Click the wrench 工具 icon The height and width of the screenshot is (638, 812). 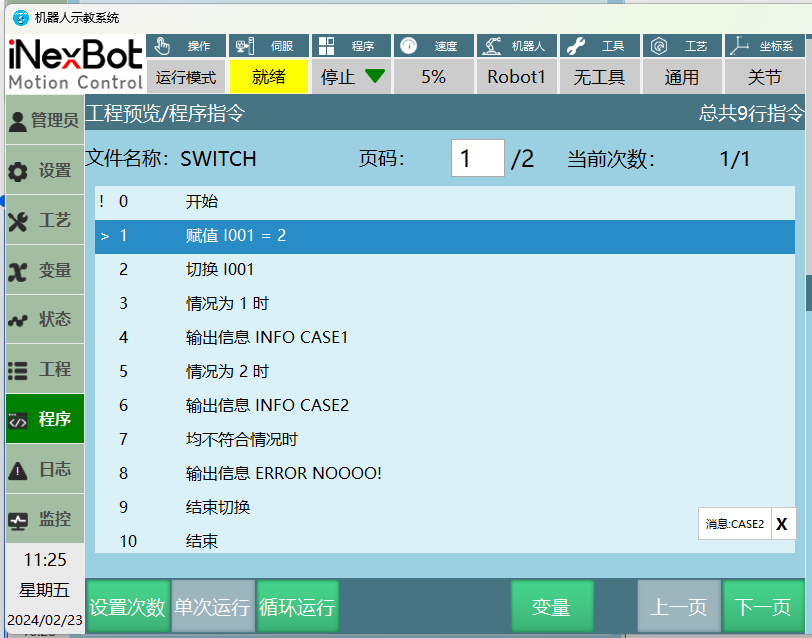coord(575,46)
